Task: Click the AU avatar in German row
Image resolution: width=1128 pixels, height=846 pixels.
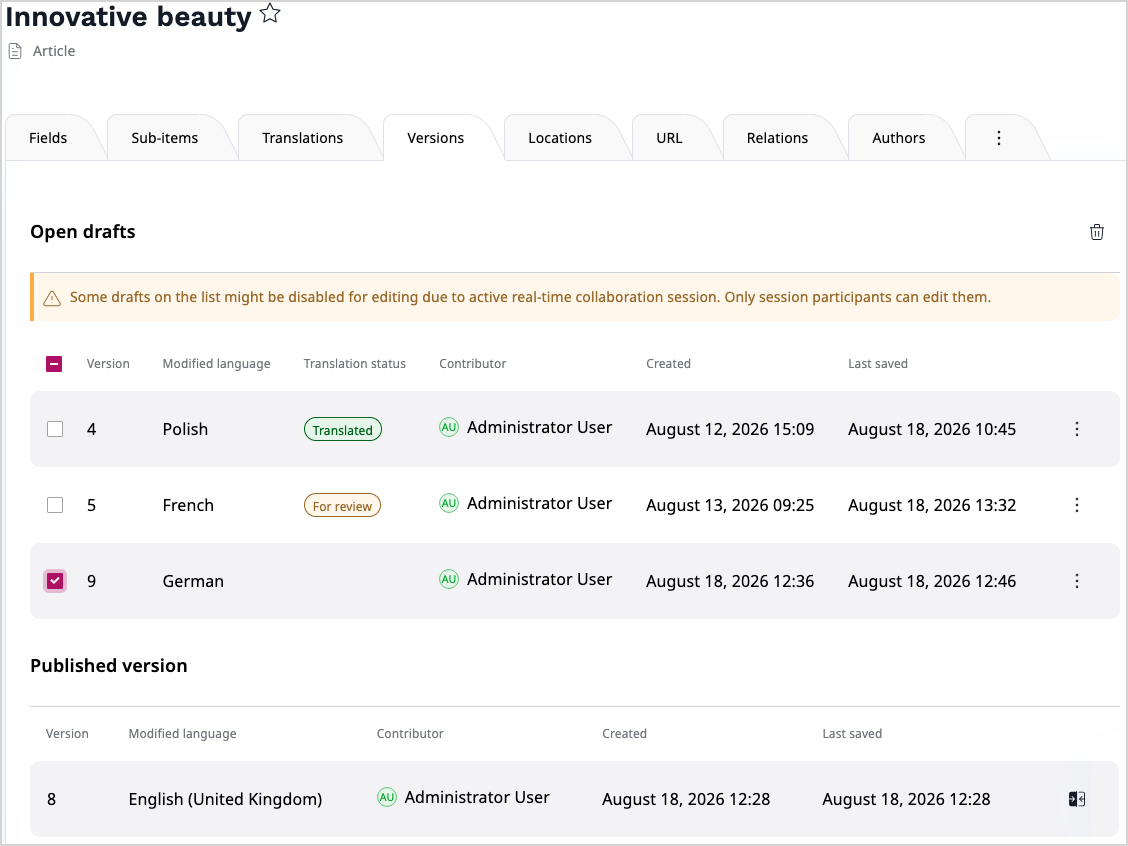Action: point(449,579)
